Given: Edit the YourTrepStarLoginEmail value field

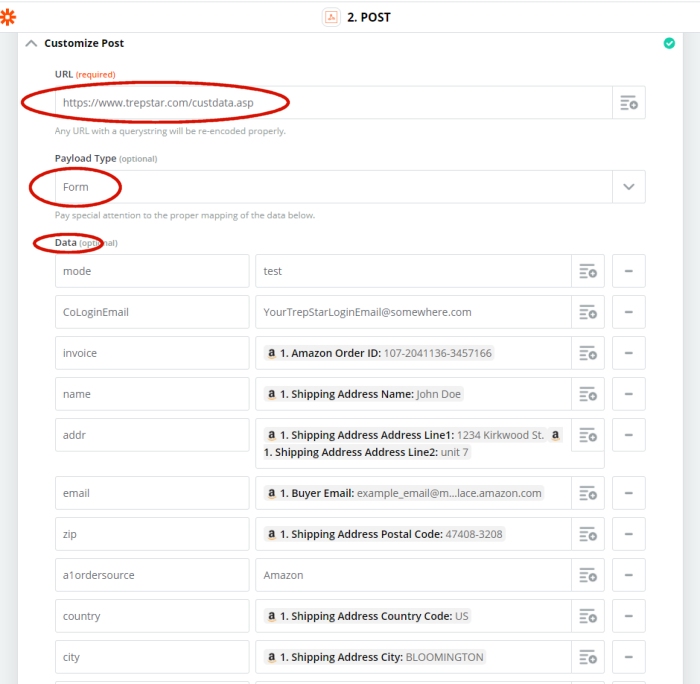Looking at the screenshot, I should (x=413, y=312).
